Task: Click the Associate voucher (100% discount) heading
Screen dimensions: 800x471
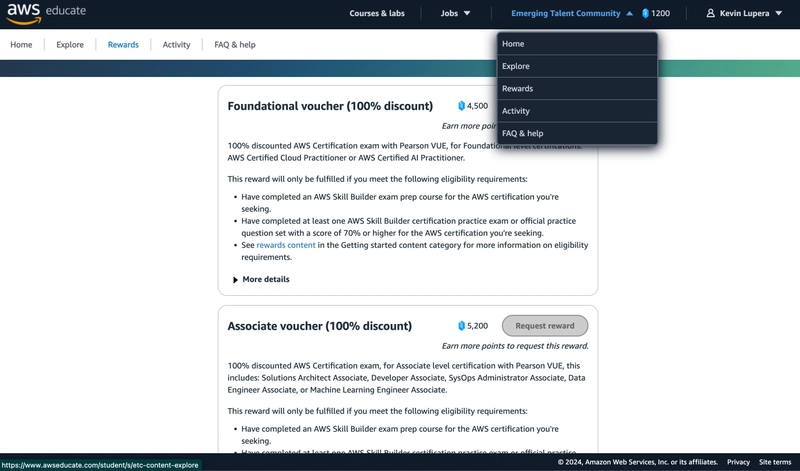Action: [319, 326]
